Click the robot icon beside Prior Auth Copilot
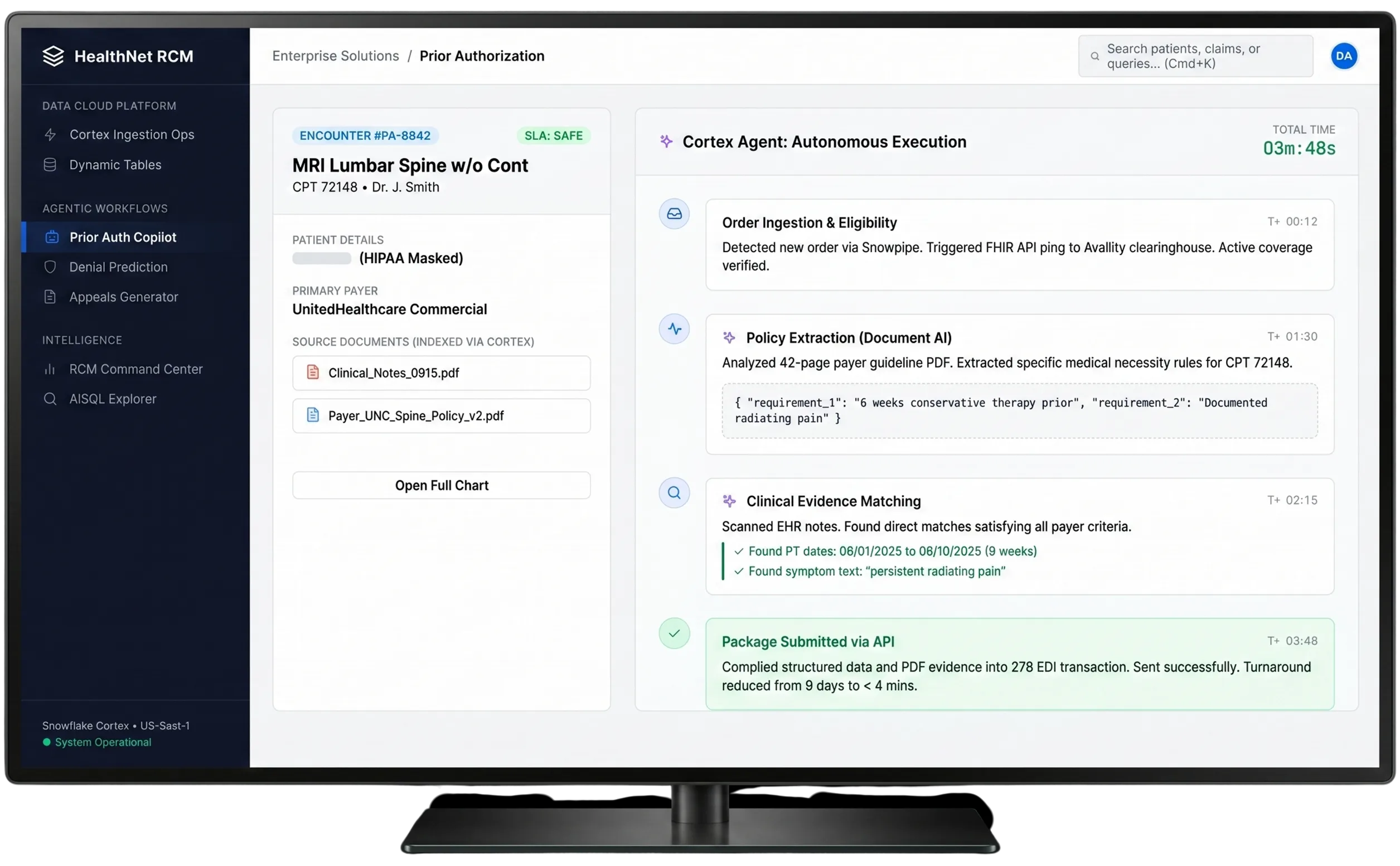1400x866 pixels. pos(52,237)
